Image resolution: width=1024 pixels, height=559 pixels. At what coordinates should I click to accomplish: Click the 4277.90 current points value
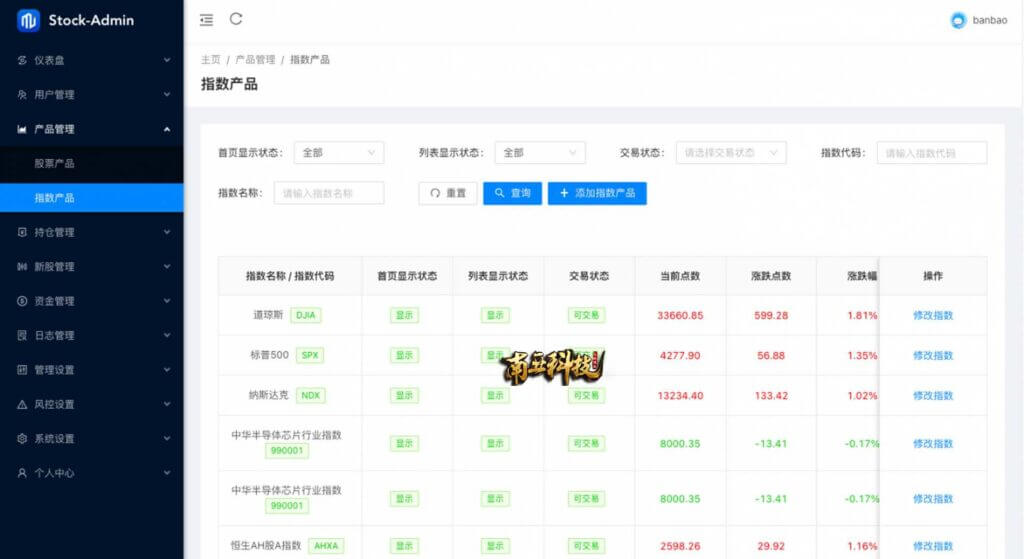click(x=680, y=356)
